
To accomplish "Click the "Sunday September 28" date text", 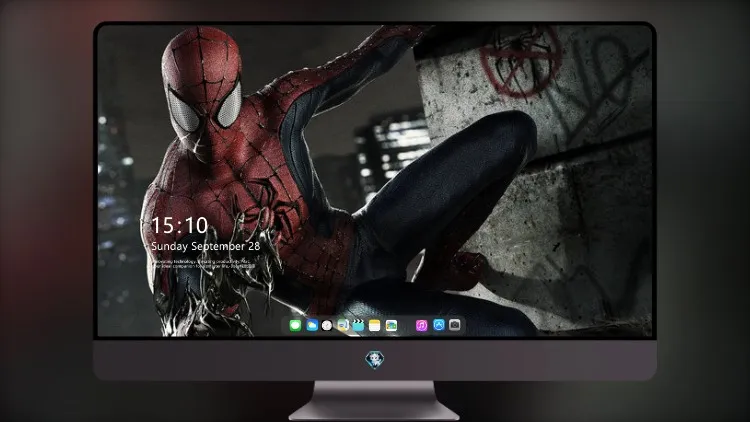I will pyautogui.click(x=206, y=246).
